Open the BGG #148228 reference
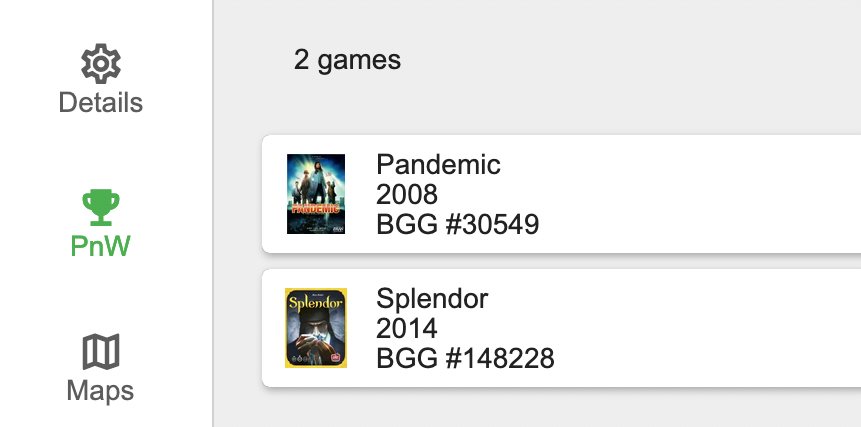Image resolution: width=861 pixels, height=427 pixels. coord(465,358)
